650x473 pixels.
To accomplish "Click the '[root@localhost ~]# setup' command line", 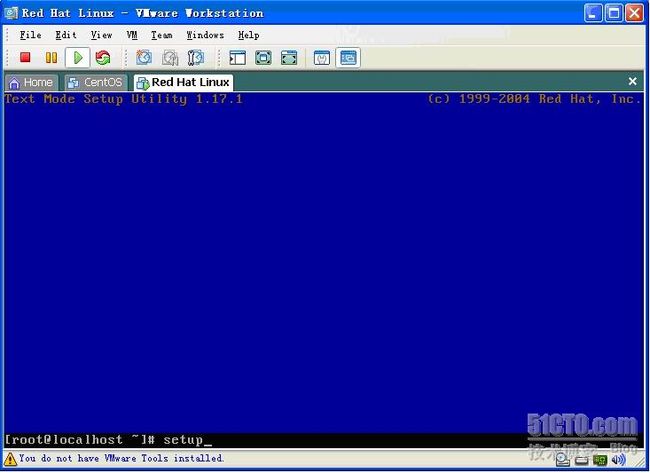I will click(108, 440).
